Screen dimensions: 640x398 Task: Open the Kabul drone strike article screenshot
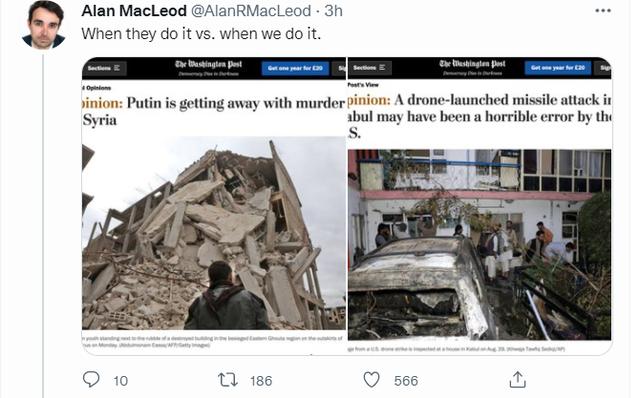point(480,206)
